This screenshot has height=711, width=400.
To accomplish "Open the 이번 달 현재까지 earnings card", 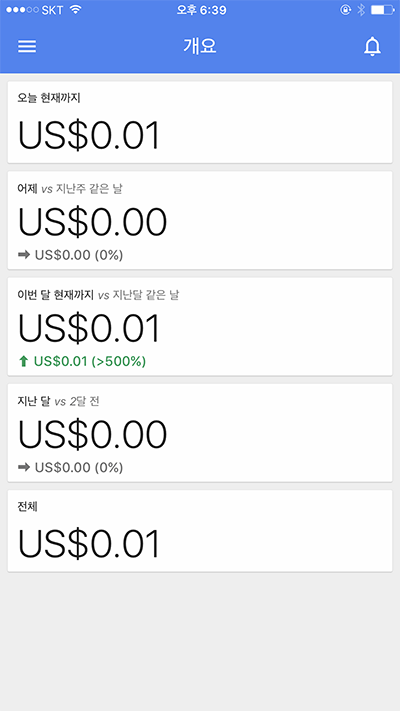I will [x=200, y=326].
